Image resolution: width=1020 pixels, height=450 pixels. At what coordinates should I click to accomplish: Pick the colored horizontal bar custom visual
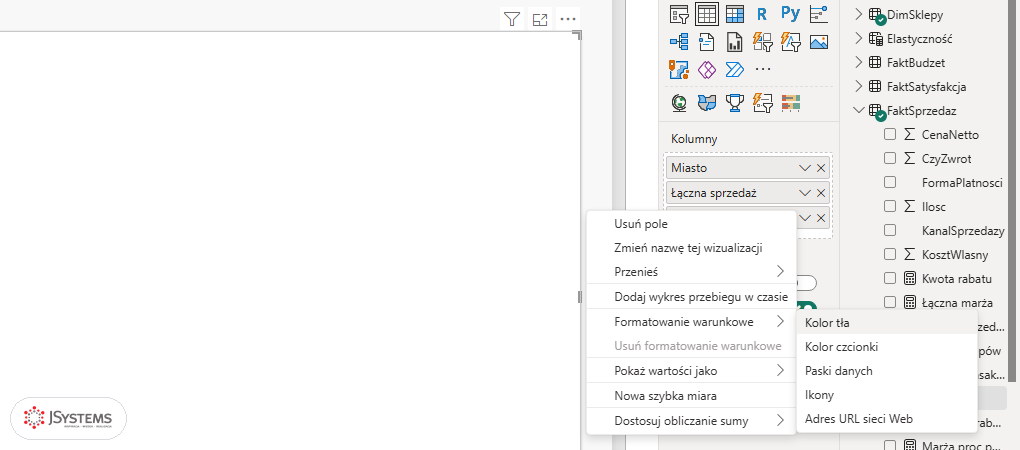(x=790, y=102)
